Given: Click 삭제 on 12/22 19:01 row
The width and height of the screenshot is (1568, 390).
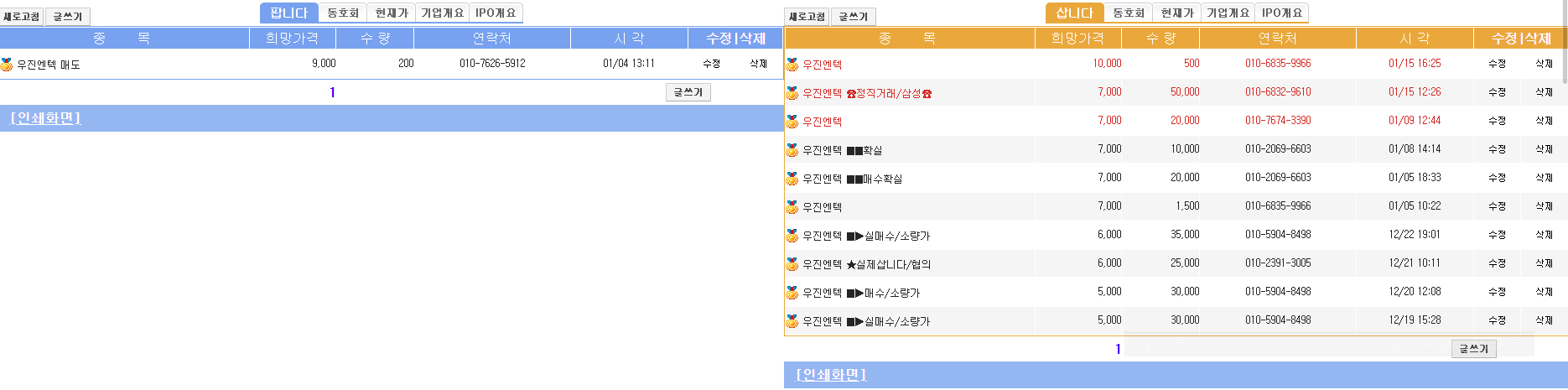Looking at the screenshot, I should click(1544, 235).
